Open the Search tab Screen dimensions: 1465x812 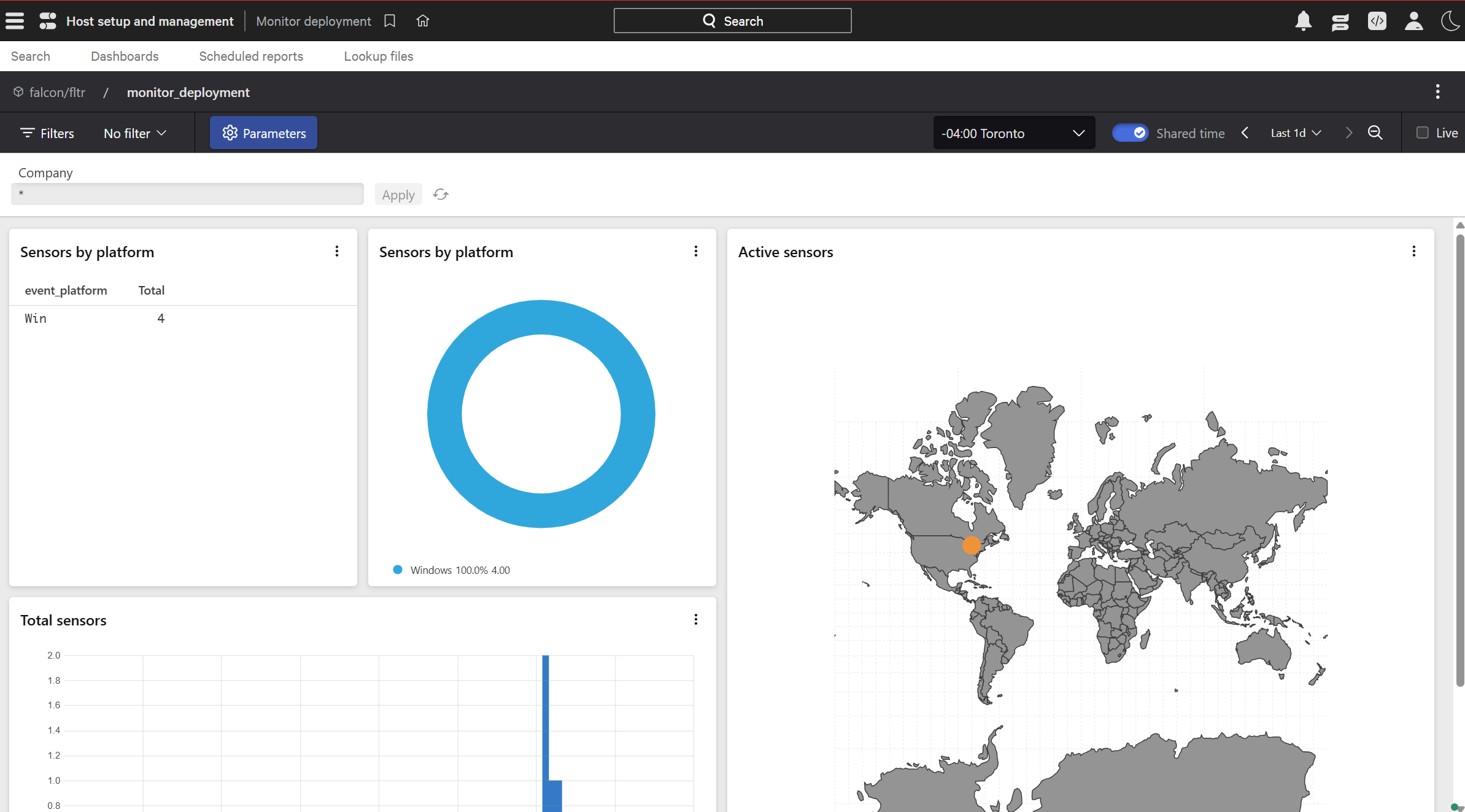tap(31, 56)
